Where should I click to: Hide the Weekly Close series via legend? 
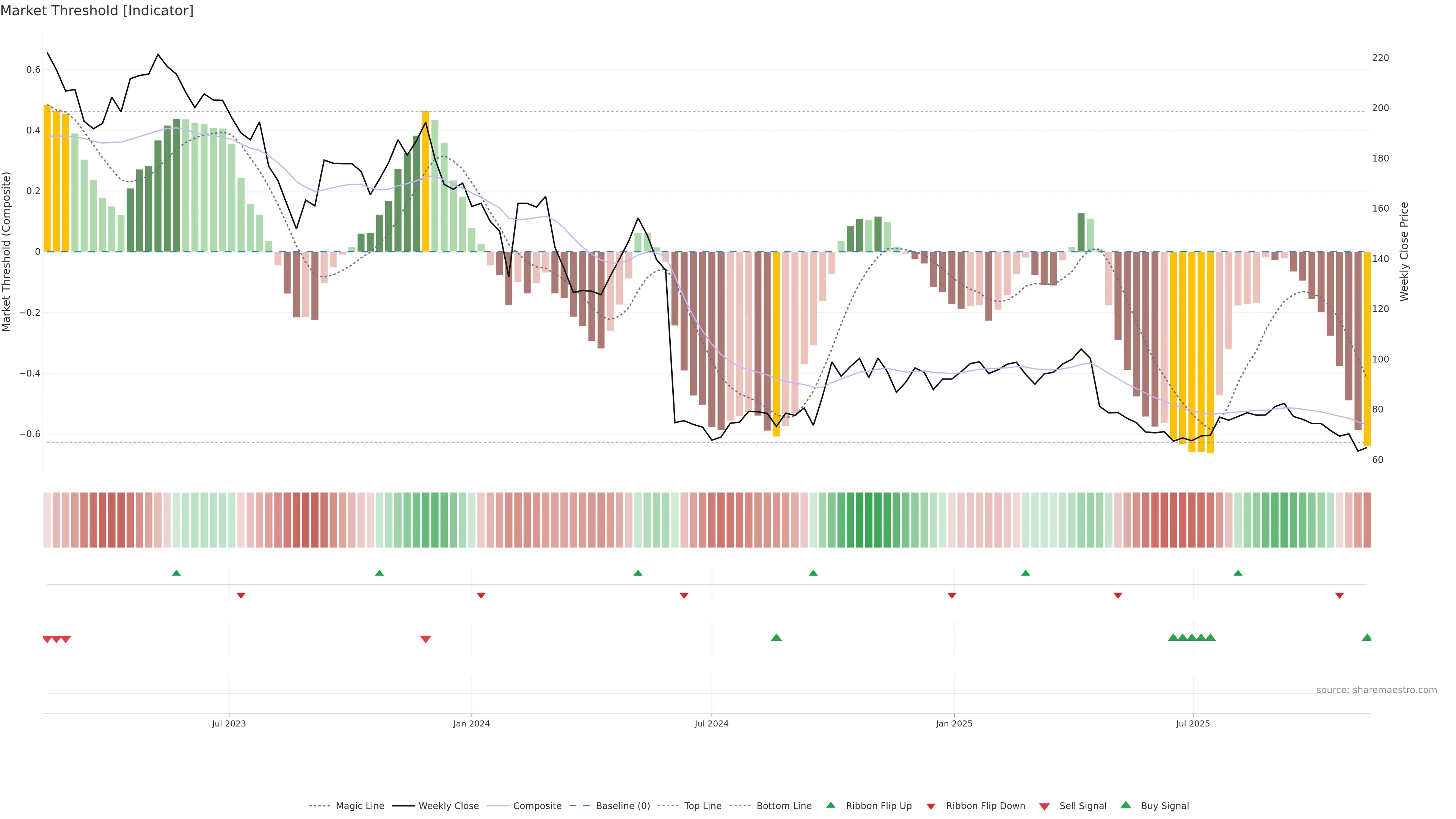pyautogui.click(x=448, y=806)
